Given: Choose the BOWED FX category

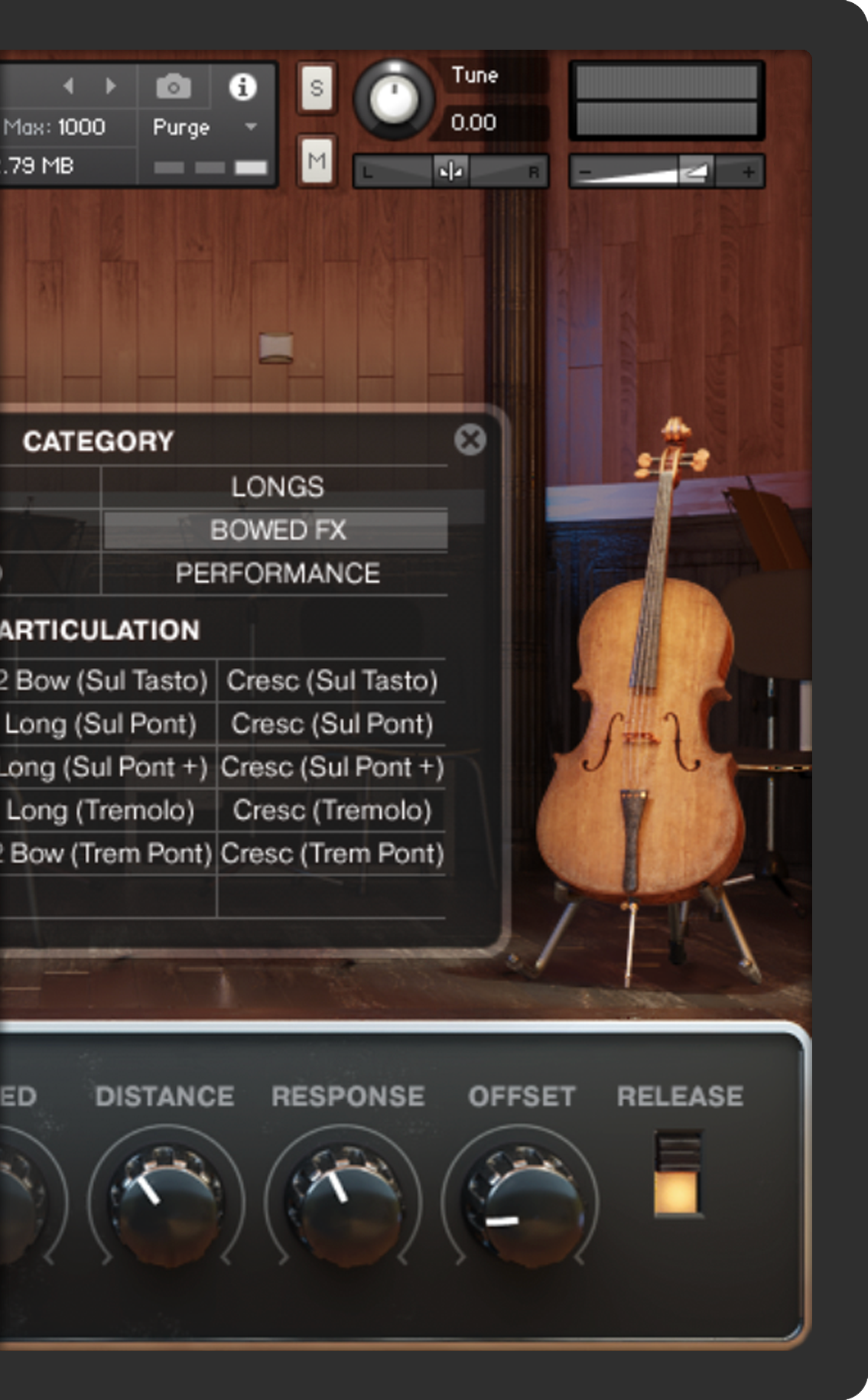Looking at the screenshot, I should pyautogui.click(x=277, y=530).
